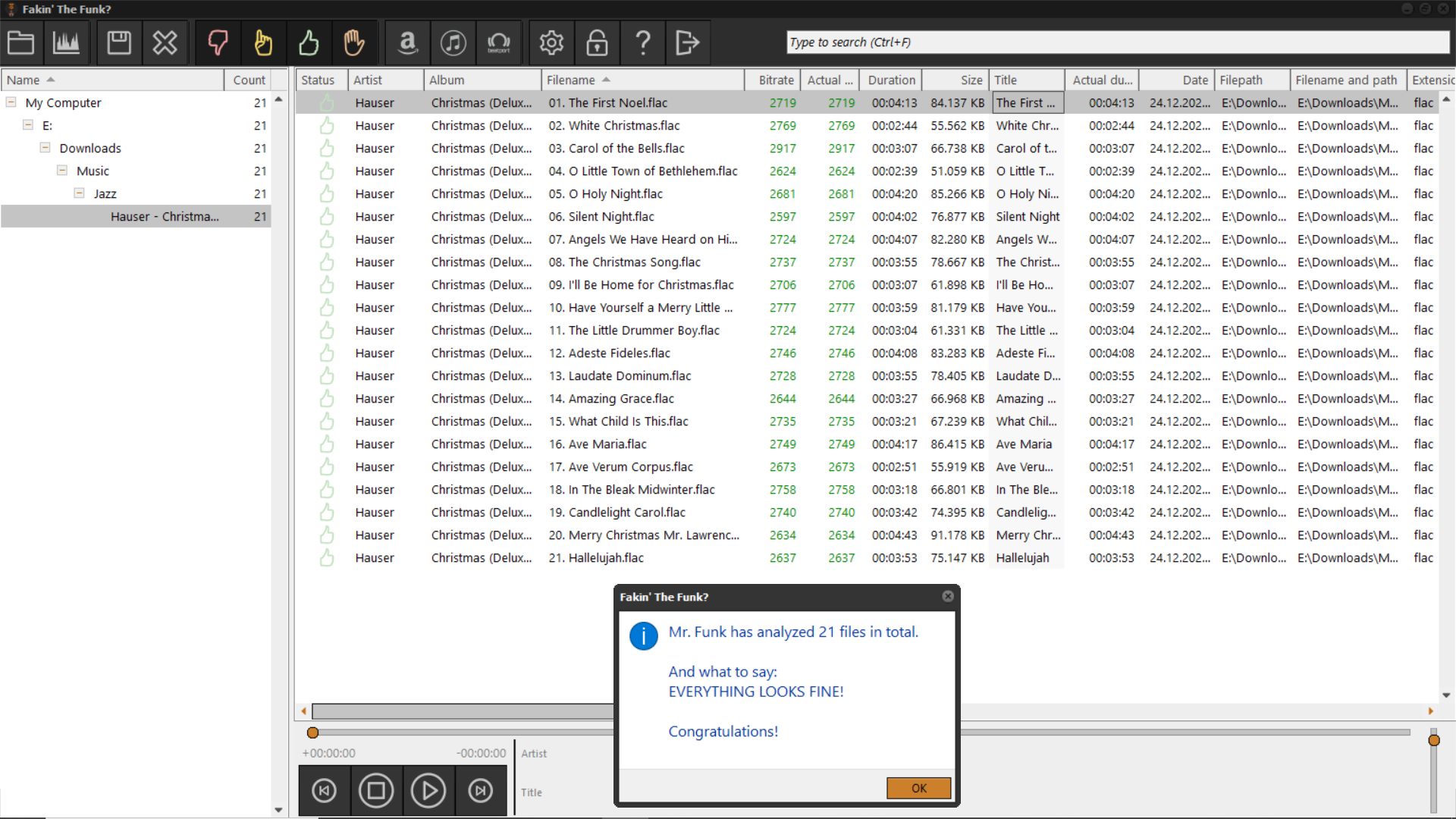Click the red thumbs-down filter icon
This screenshot has width=1456, height=819.
(x=218, y=42)
